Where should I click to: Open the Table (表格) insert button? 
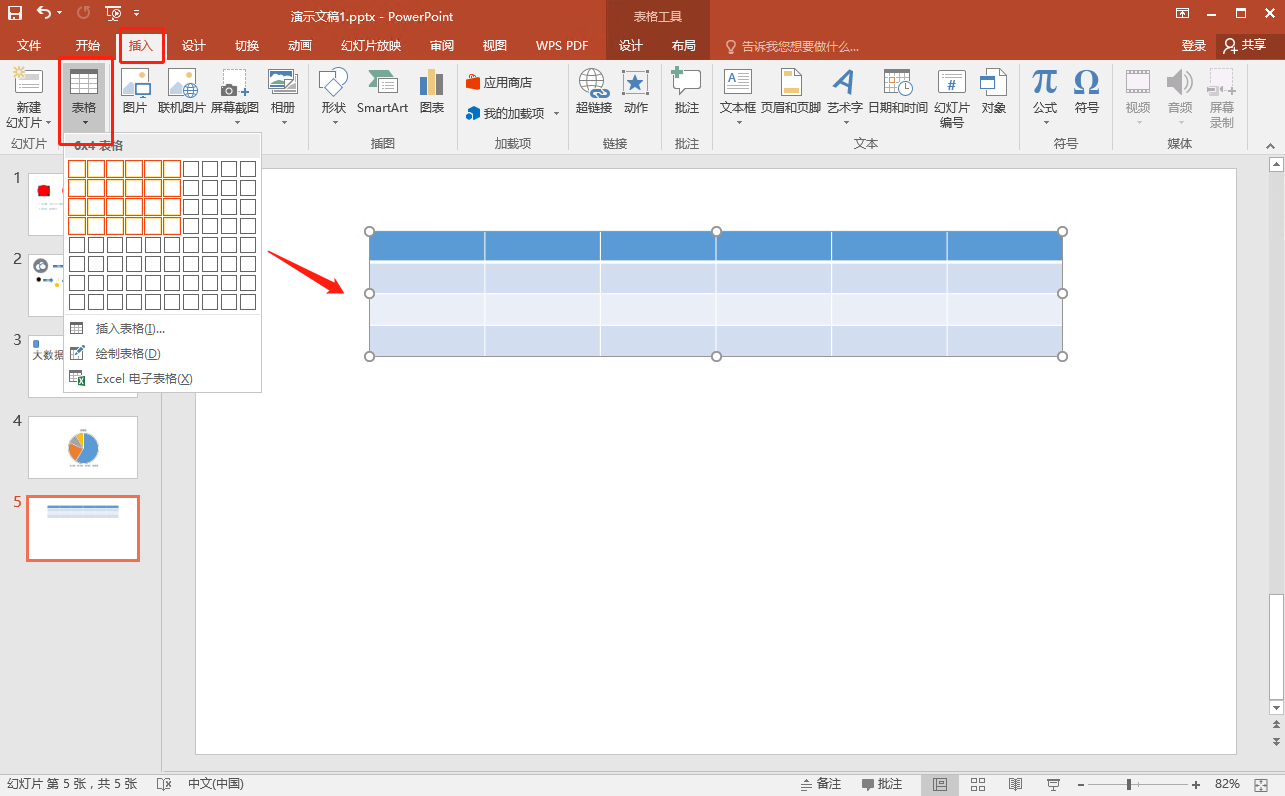coord(84,98)
